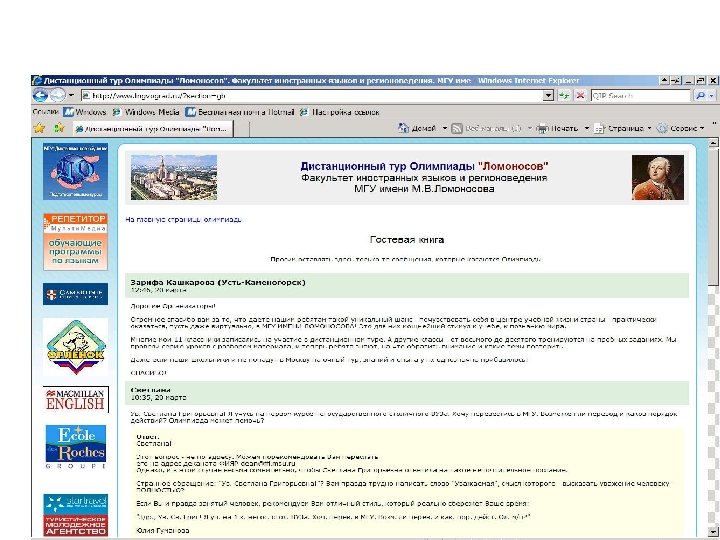This screenshot has height=540, width=720.
Task: Open the Windows Media link in Links bar
Action: (x=146, y=112)
